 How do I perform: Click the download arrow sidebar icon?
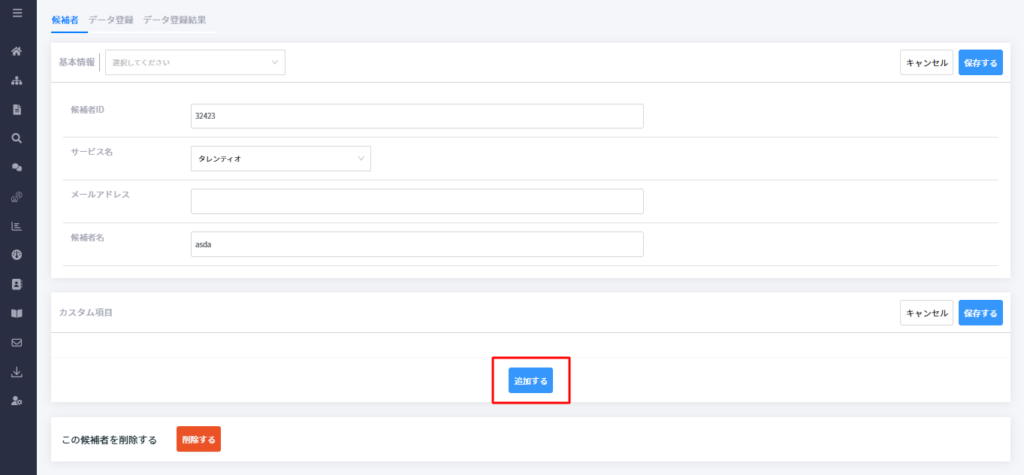(18, 372)
